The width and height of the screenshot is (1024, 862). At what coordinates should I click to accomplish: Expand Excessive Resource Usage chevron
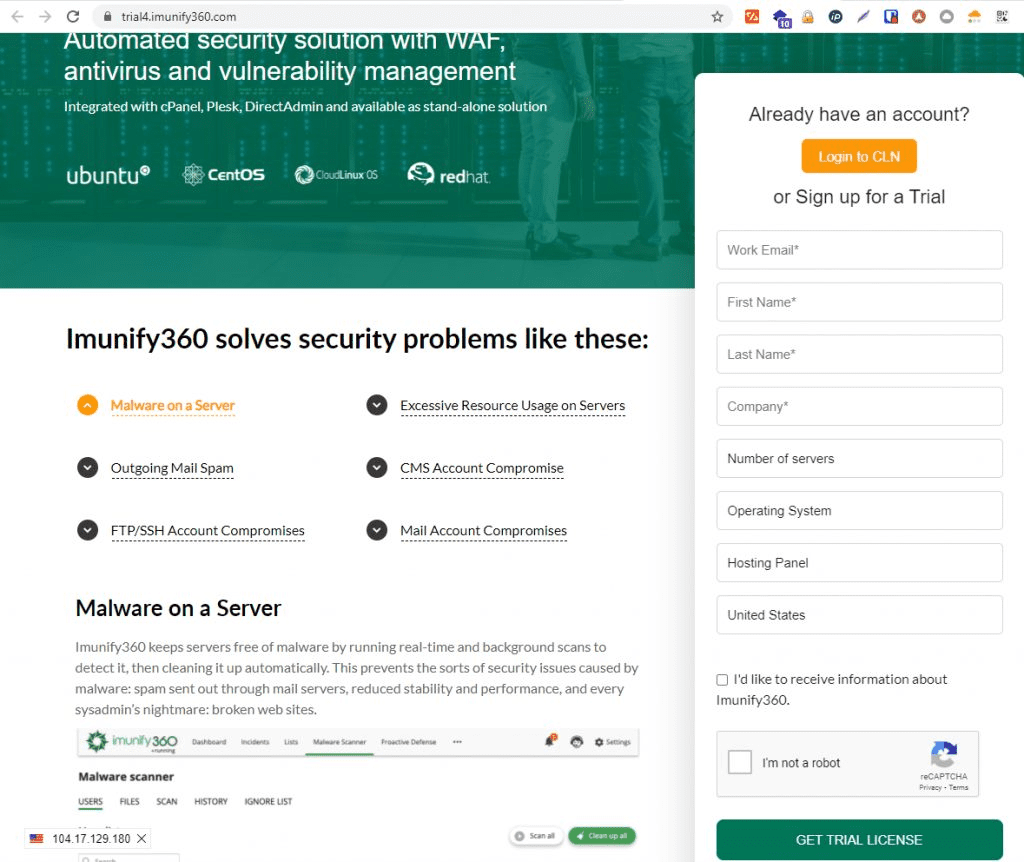tap(377, 405)
